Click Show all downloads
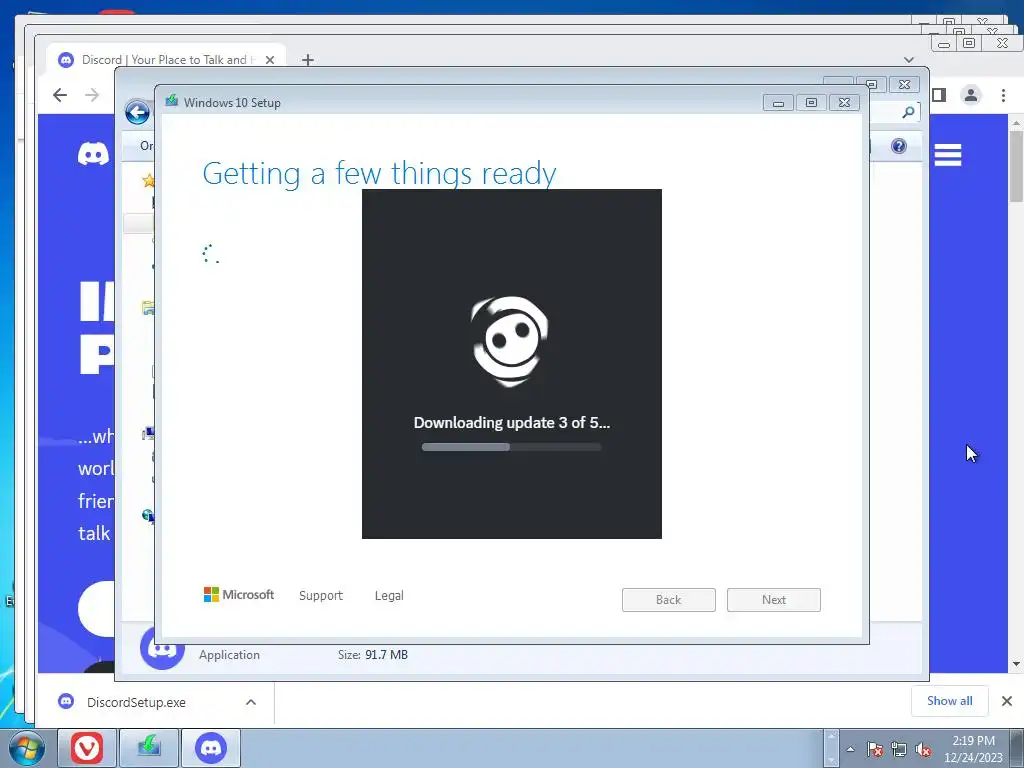This screenshot has height=768, width=1024. pos(950,701)
